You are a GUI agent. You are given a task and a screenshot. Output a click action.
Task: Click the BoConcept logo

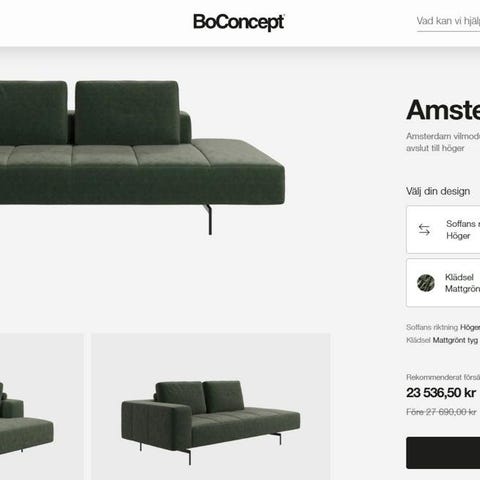(239, 22)
